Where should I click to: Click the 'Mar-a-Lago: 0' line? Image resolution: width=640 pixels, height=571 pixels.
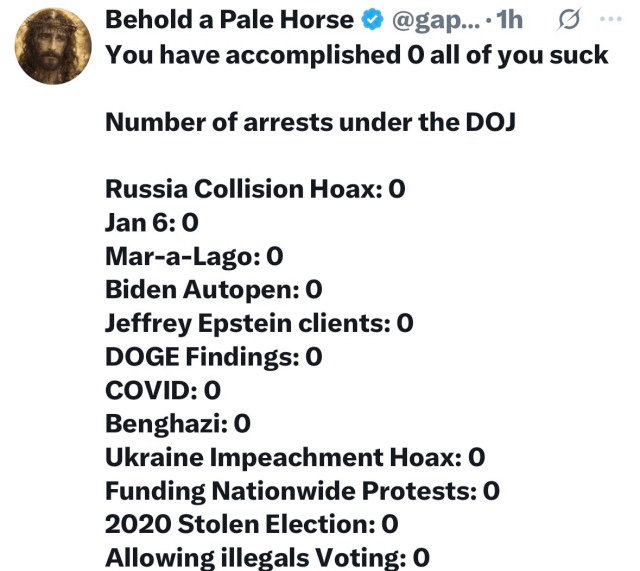(x=194, y=256)
